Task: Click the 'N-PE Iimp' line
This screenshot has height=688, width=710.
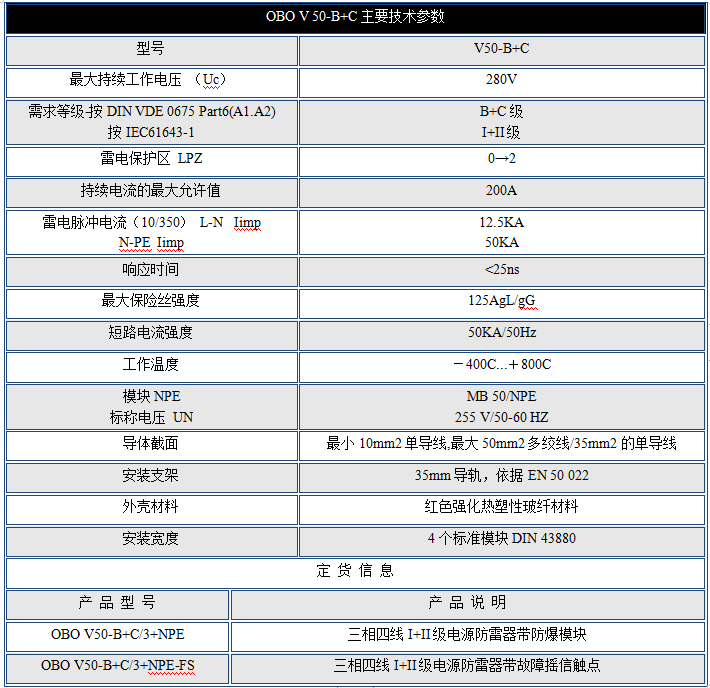Action: click(x=151, y=243)
